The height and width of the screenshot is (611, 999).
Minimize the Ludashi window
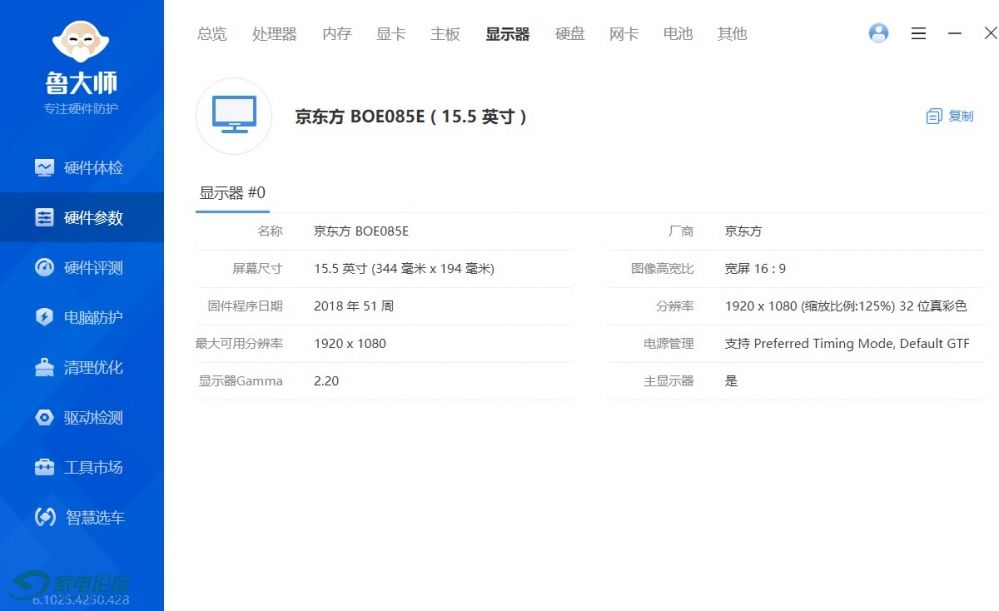pyautogui.click(x=954, y=33)
